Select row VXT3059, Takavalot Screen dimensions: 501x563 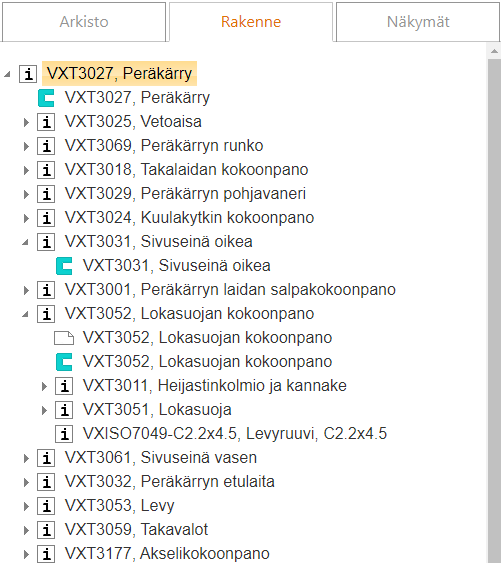(136, 530)
